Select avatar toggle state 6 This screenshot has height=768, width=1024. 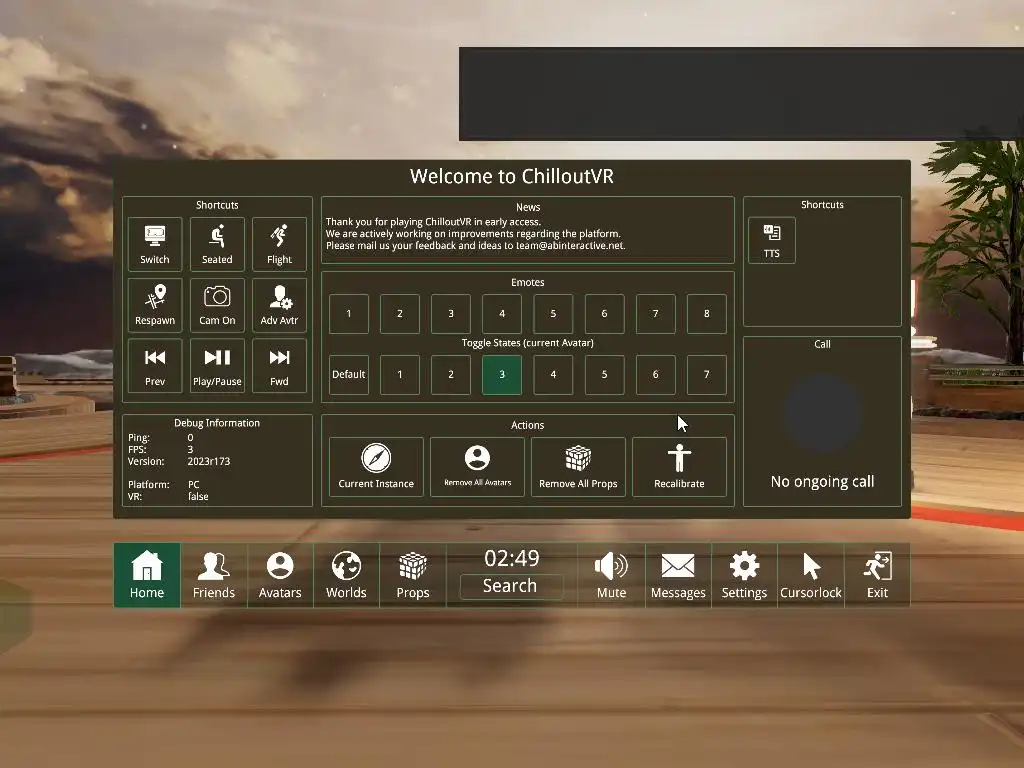(655, 374)
